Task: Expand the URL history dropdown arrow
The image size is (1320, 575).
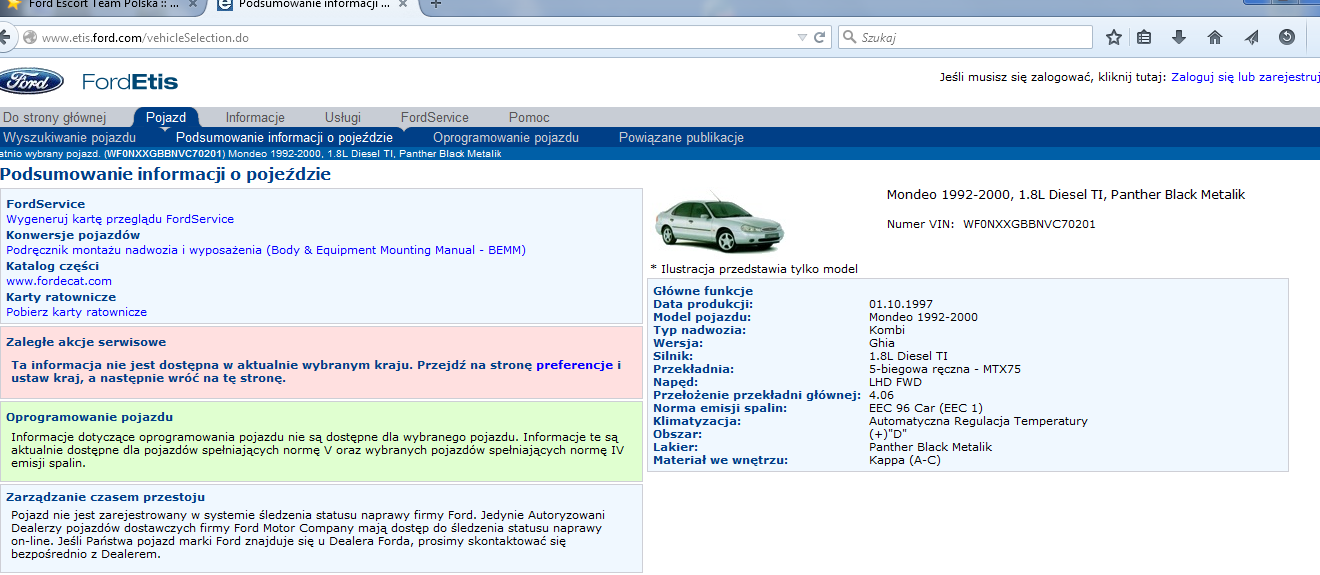Action: pos(802,38)
